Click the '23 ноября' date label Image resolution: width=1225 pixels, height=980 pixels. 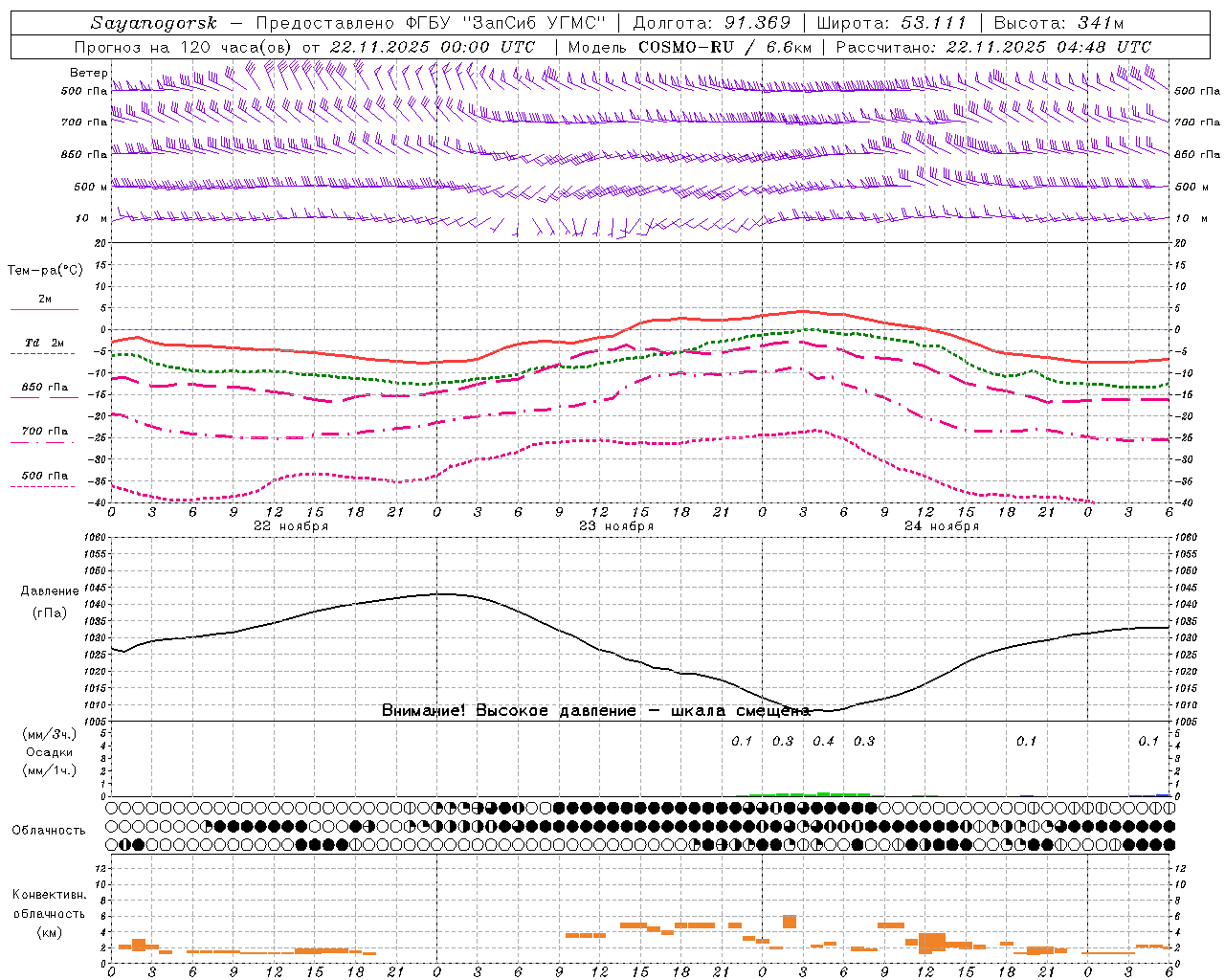pyautogui.click(x=616, y=526)
